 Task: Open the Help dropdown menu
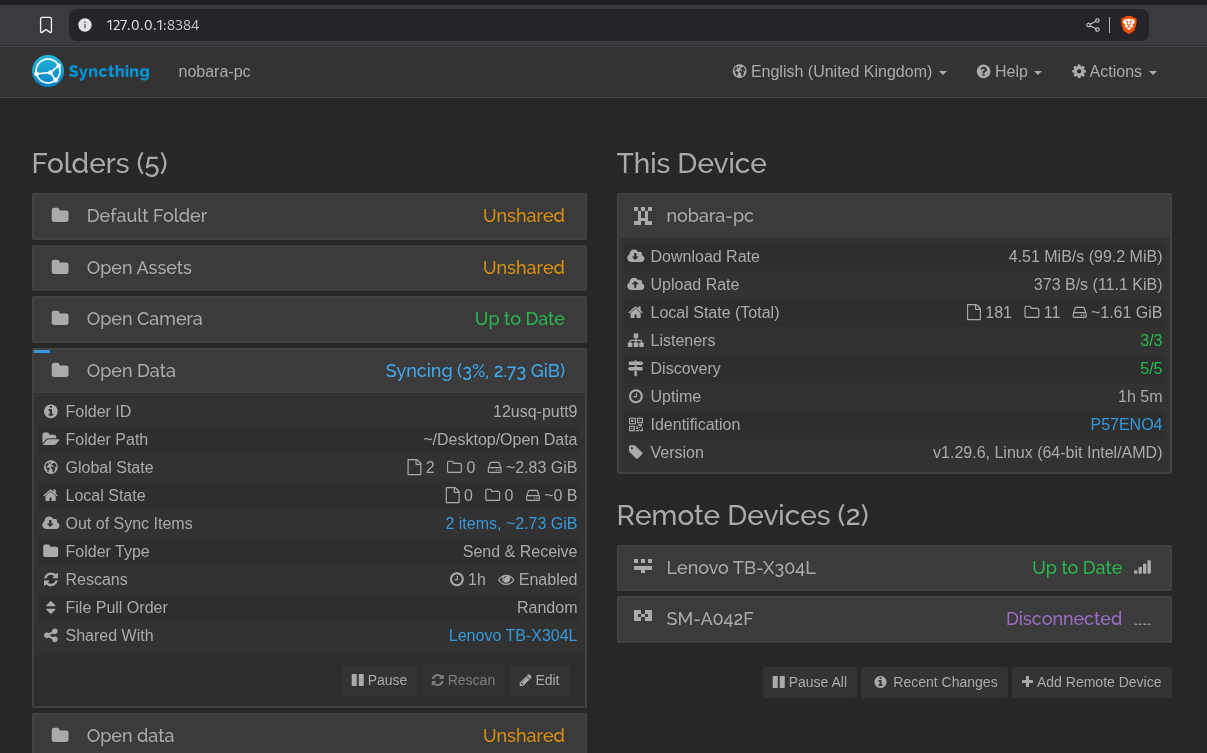coord(1010,71)
